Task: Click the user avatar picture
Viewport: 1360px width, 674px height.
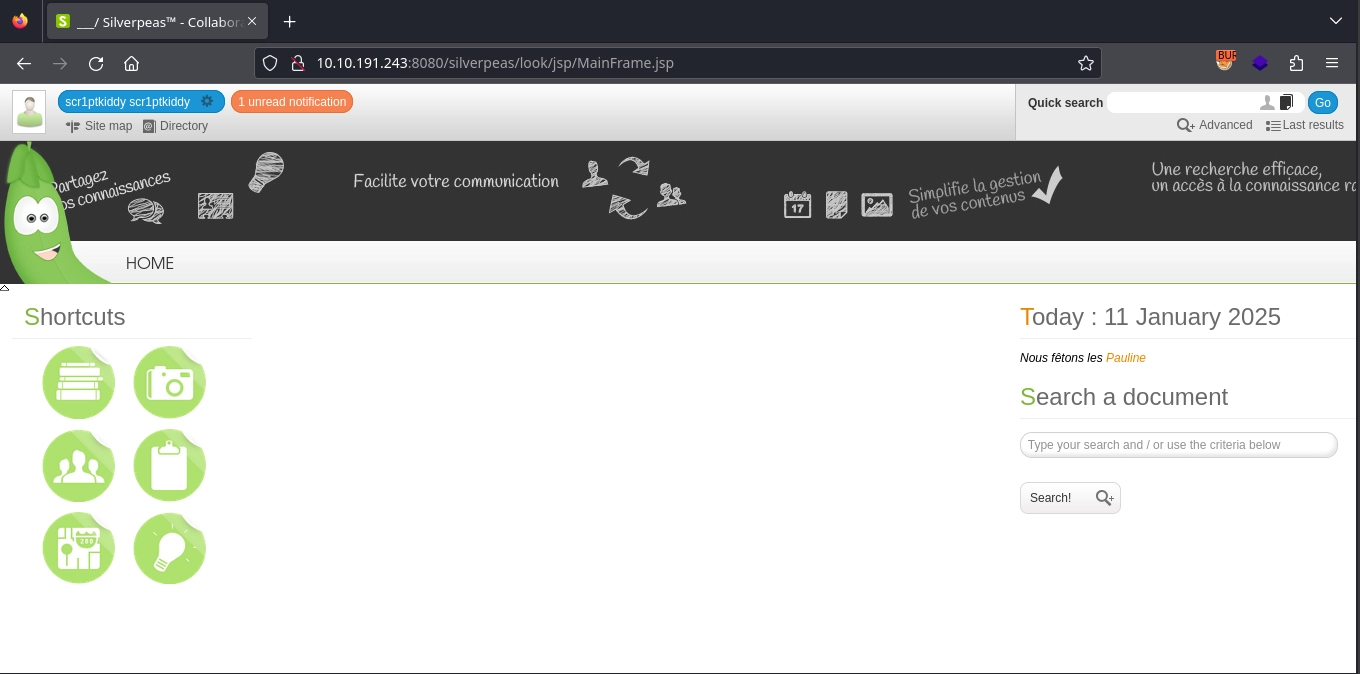Action: coord(29,112)
